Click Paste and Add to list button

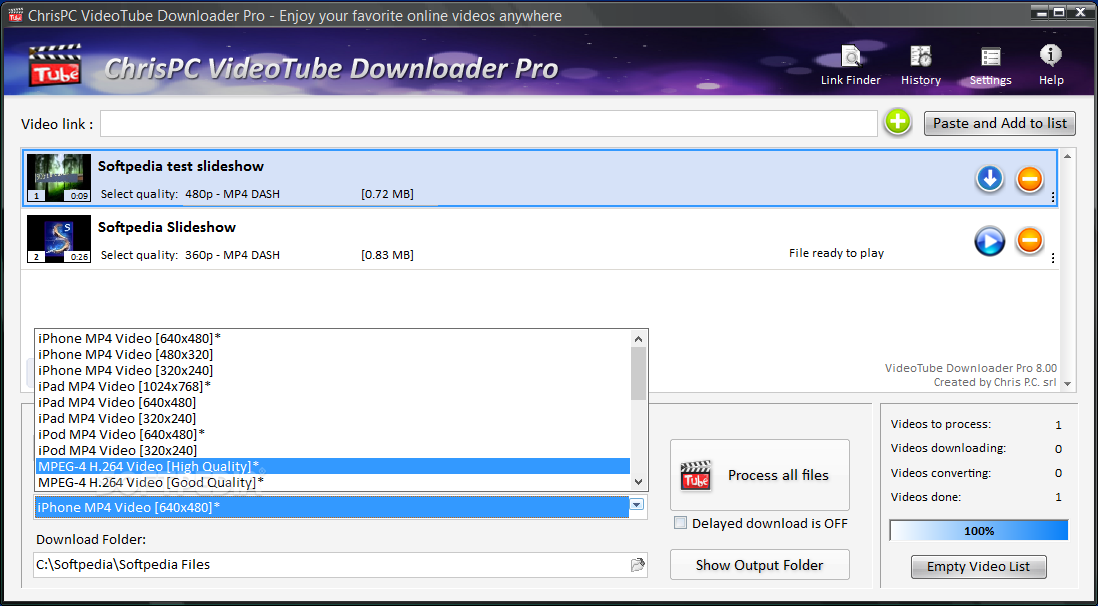coord(1000,123)
